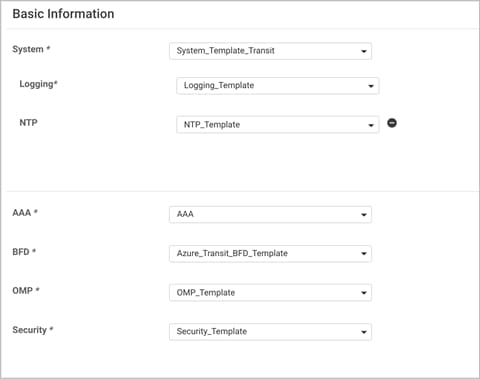The image size is (480, 379).
Task: Click the BFD field label
Action: point(24,252)
